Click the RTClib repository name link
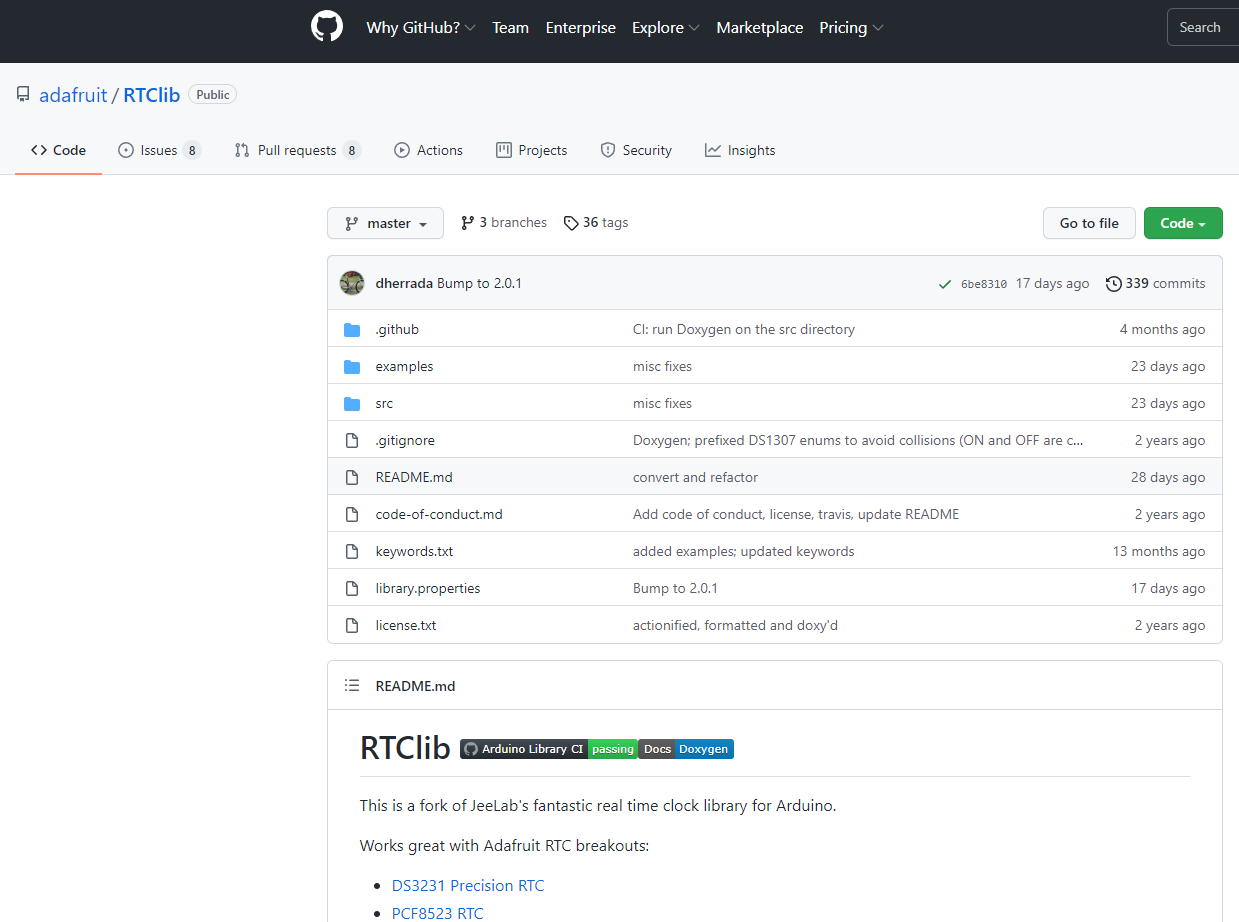The height and width of the screenshot is (922, 1239). click(152, 95)
